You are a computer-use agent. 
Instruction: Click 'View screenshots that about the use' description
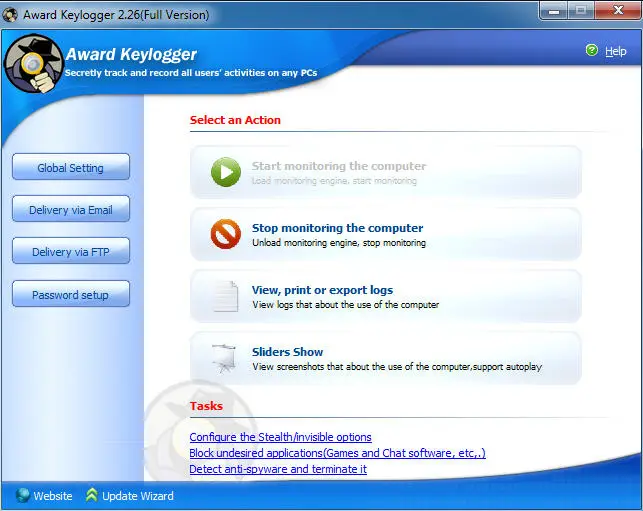click(397, 367)
